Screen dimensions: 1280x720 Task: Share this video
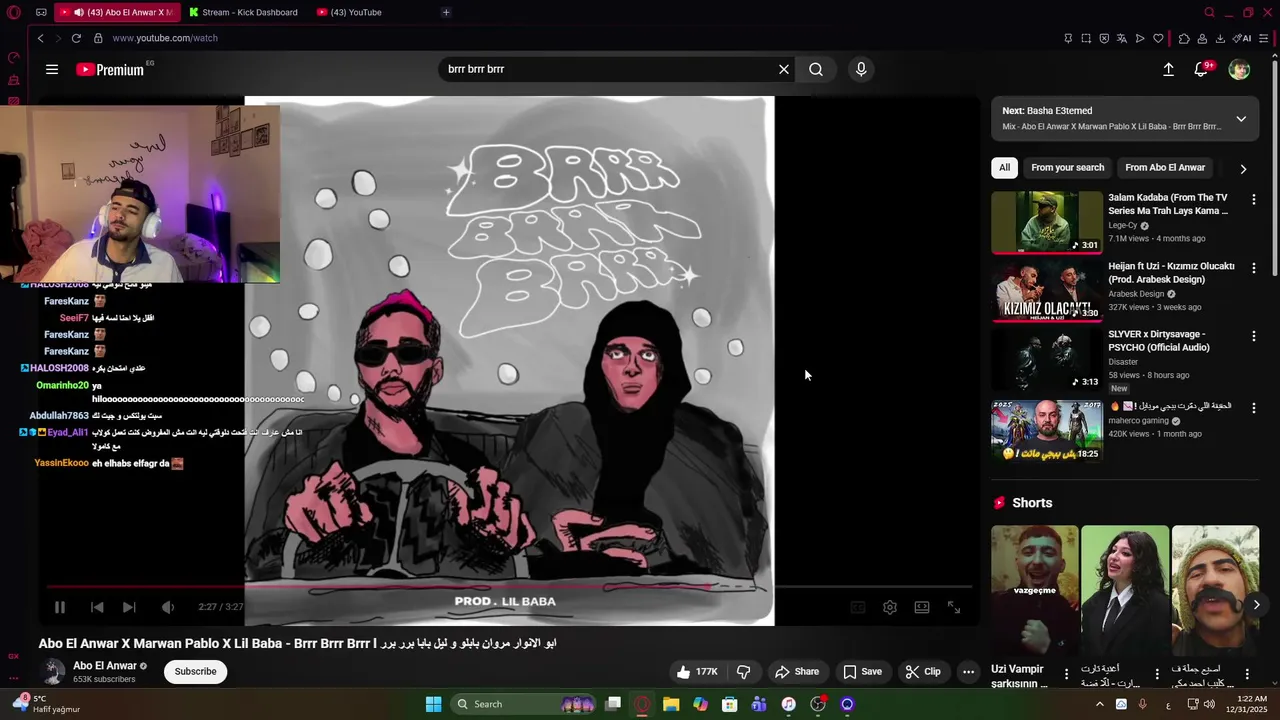(x=797, y=672)
